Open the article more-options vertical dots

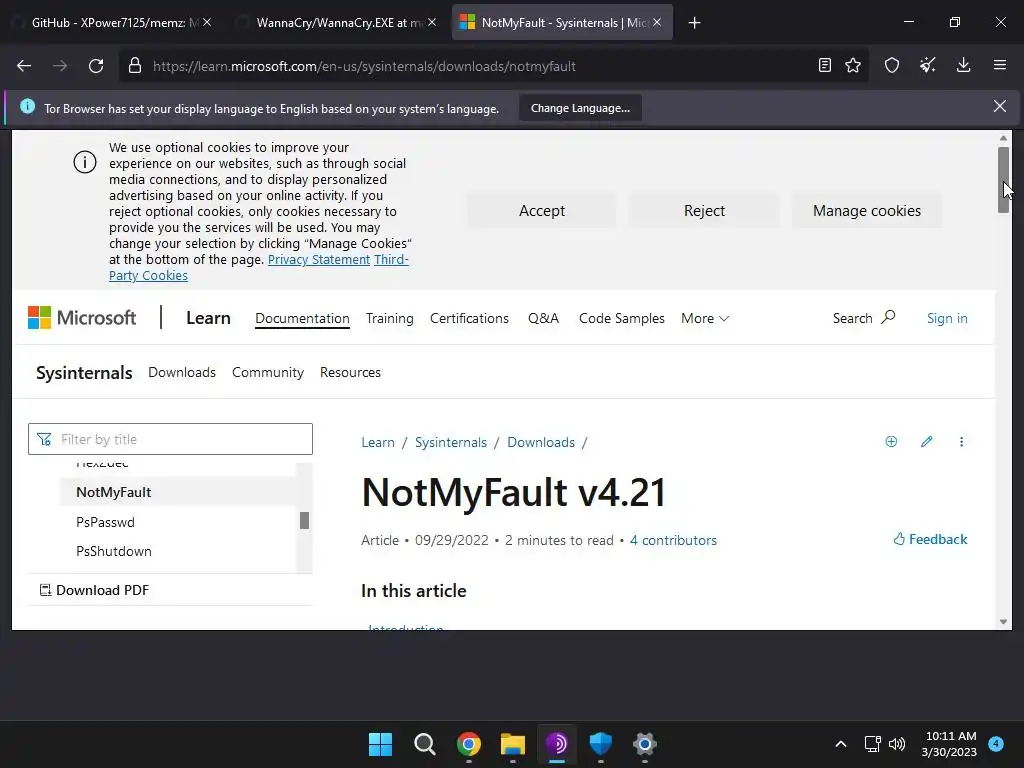point(961,442)
